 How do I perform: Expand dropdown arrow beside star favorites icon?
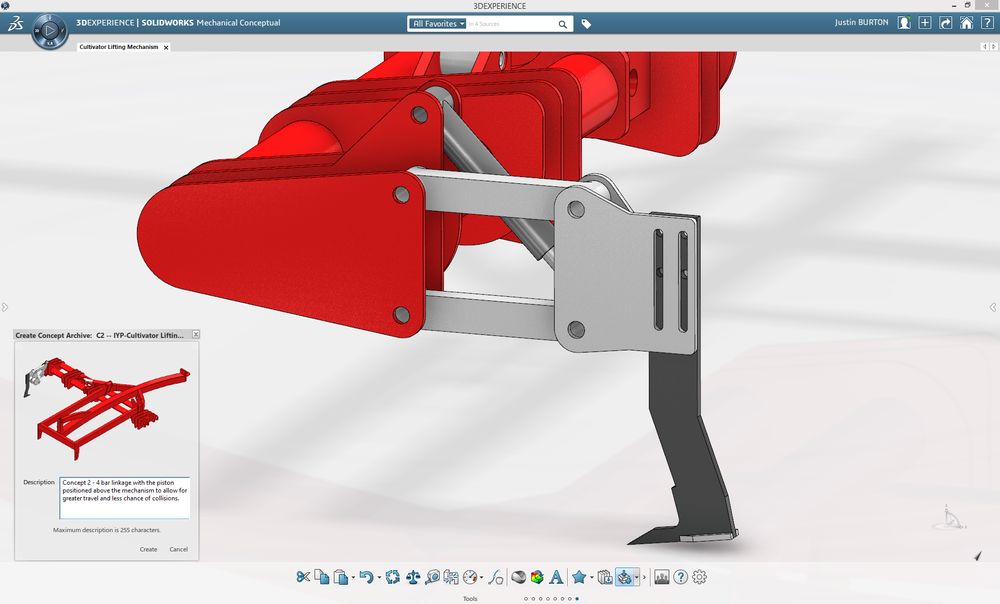[x=592, y=578]
